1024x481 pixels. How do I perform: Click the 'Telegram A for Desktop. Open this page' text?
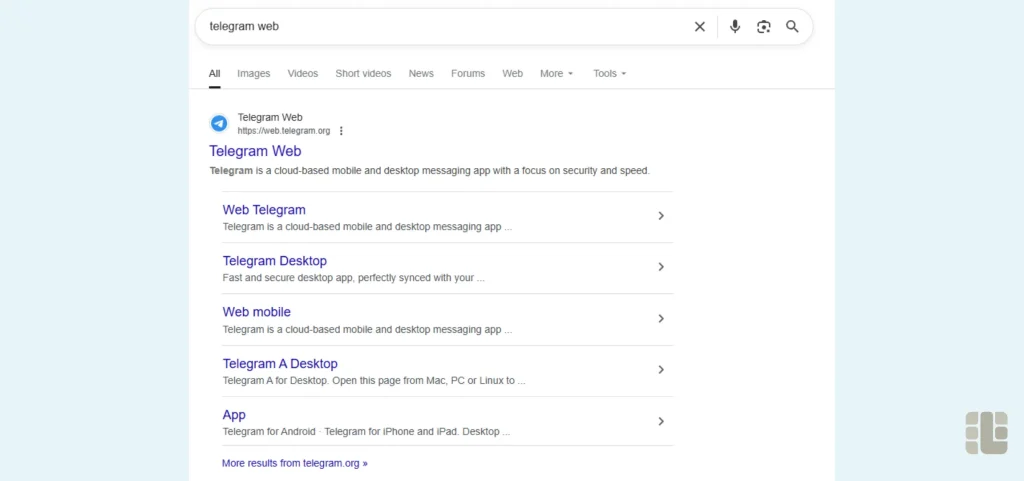[374, 380]
